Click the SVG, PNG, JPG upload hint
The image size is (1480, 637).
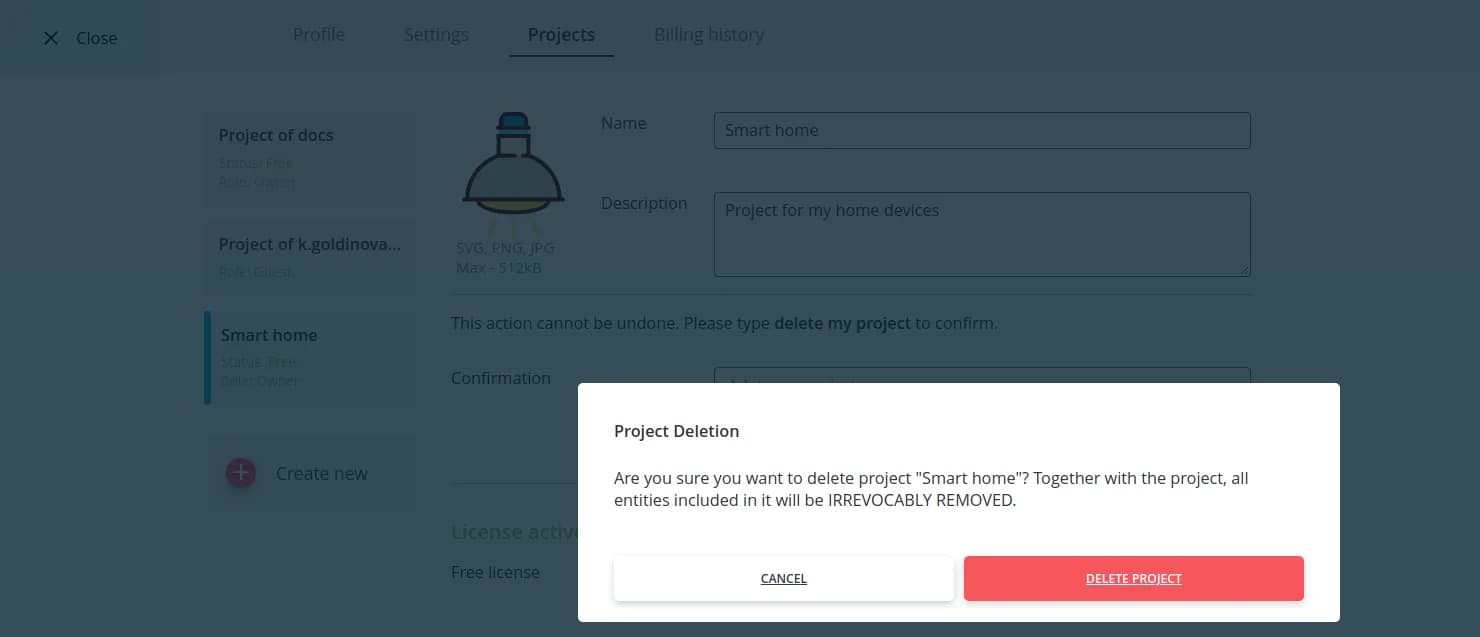click(x=505, y=248)
